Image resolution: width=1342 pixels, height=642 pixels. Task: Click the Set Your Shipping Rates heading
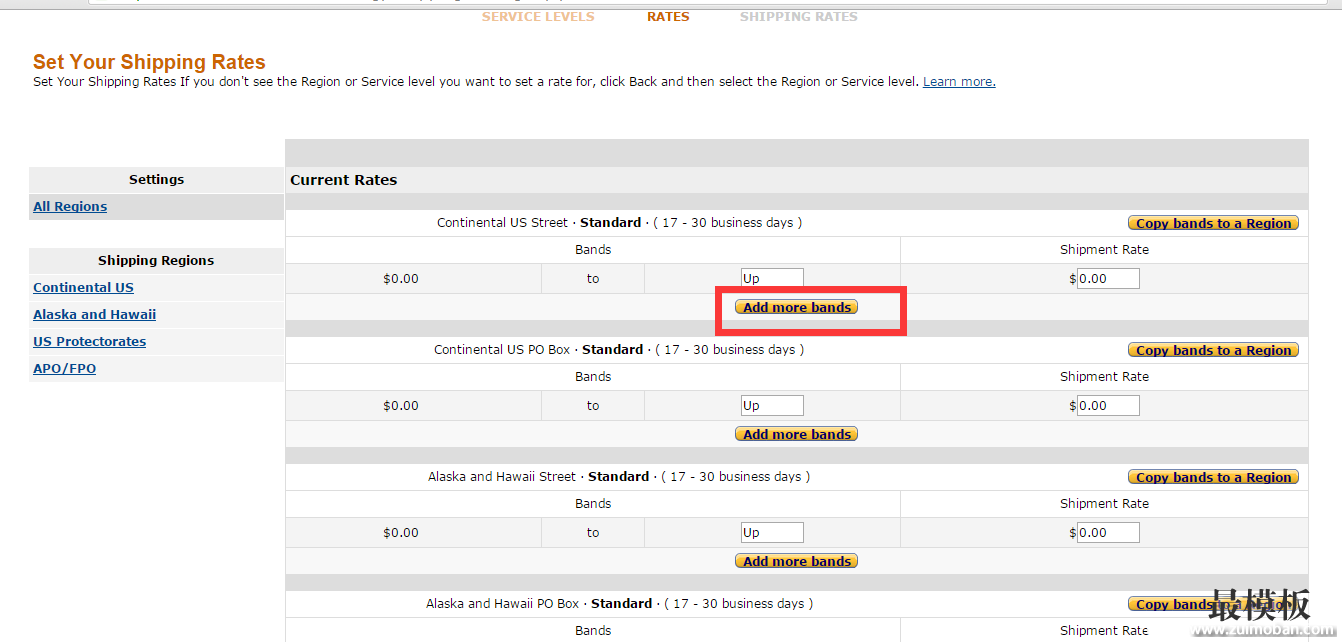149,62
